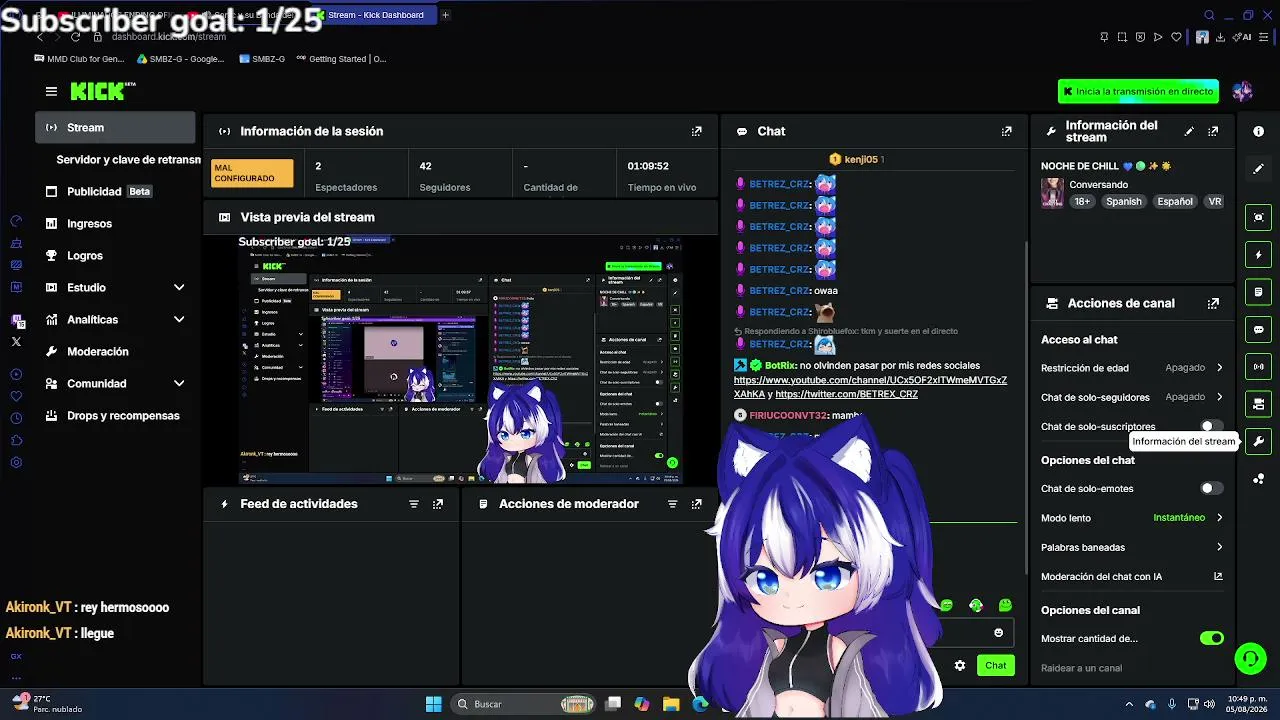Screen dimensions: 1280x720
Task: Disable Mostrar cantidad de... switch
Action: pyautogui.click(x=1211, y=638)
